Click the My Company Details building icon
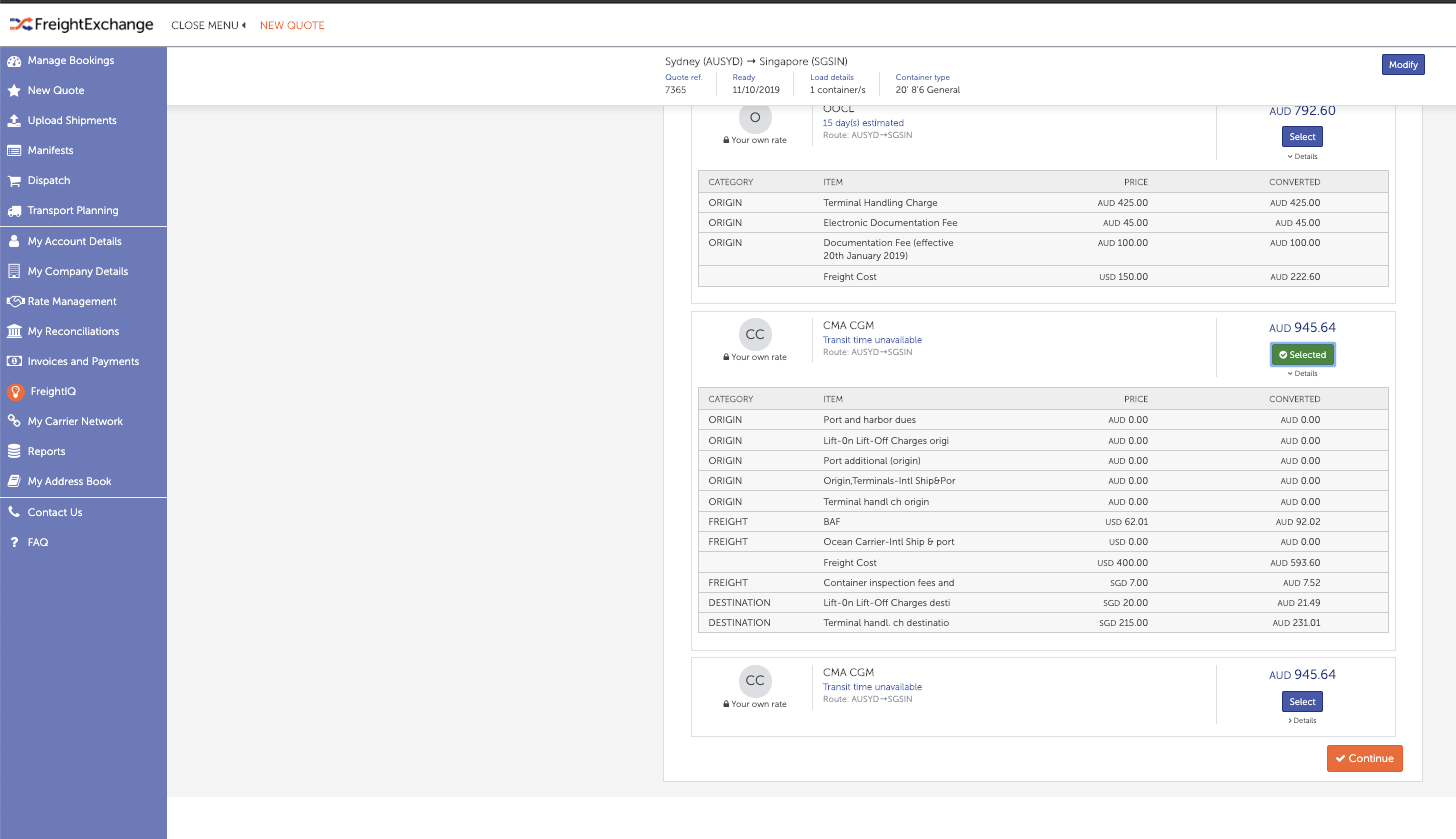This screenshot has height=839, width=1456. coord(14,271)
